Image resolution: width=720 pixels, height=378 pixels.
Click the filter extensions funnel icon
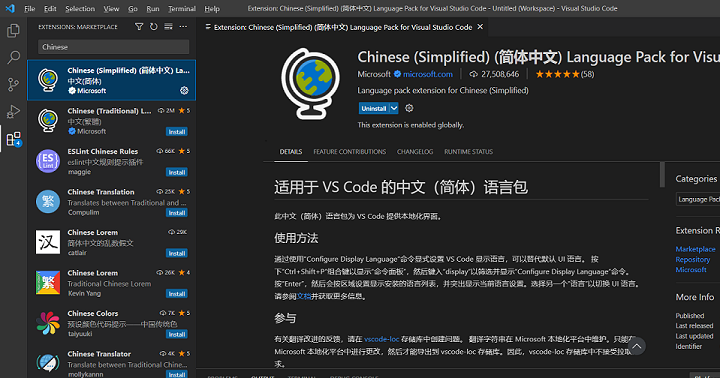pos(139,27)
